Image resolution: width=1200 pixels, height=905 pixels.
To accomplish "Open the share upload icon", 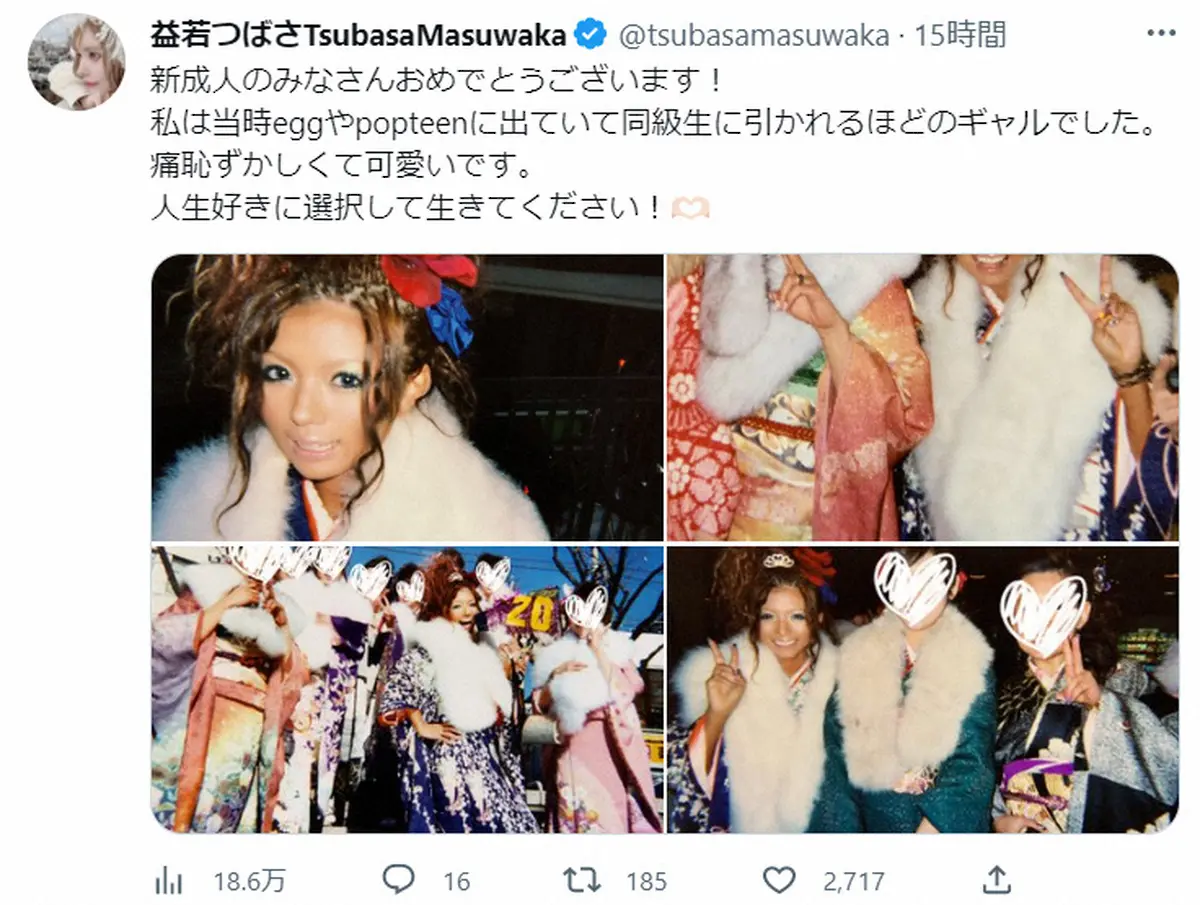I will [x=996, y=880].
